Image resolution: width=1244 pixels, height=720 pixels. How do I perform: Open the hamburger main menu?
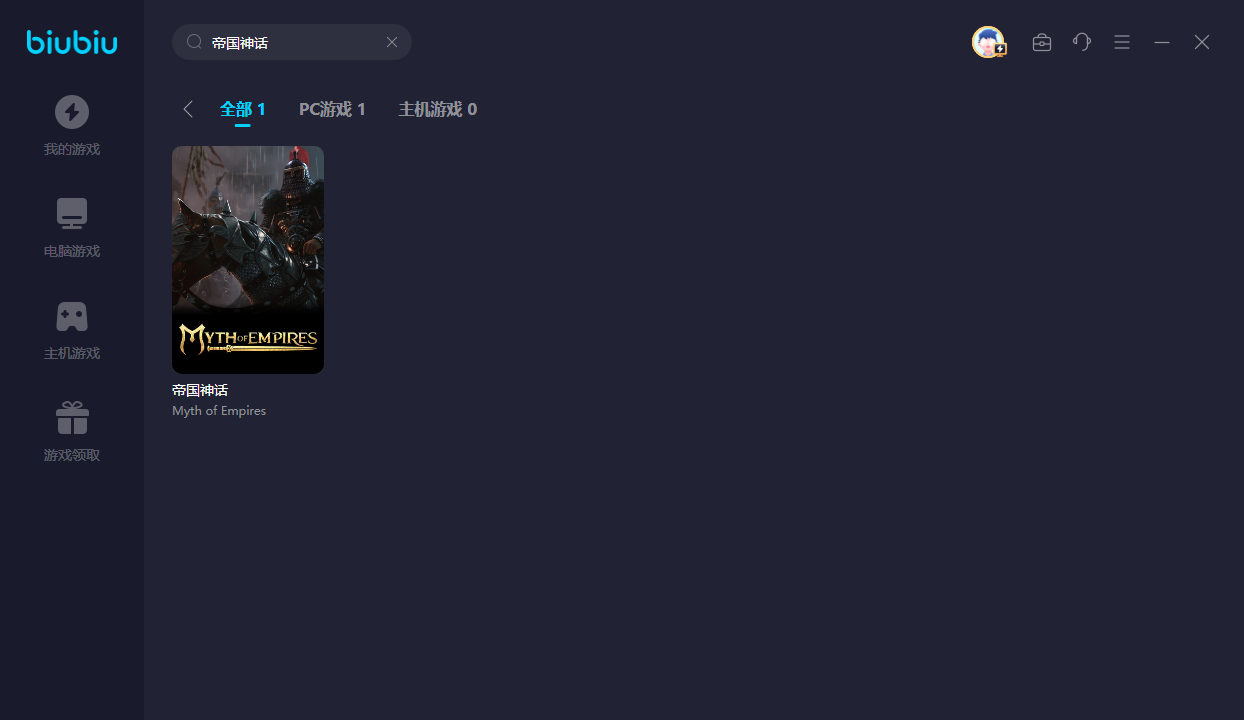[x=1122, y=42]
